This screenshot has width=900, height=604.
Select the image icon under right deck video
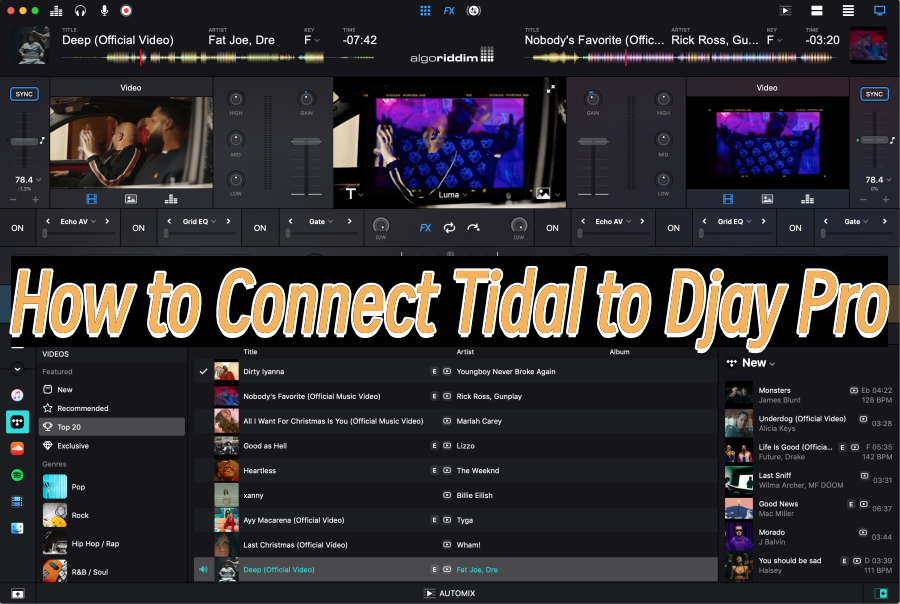[767, 199]
